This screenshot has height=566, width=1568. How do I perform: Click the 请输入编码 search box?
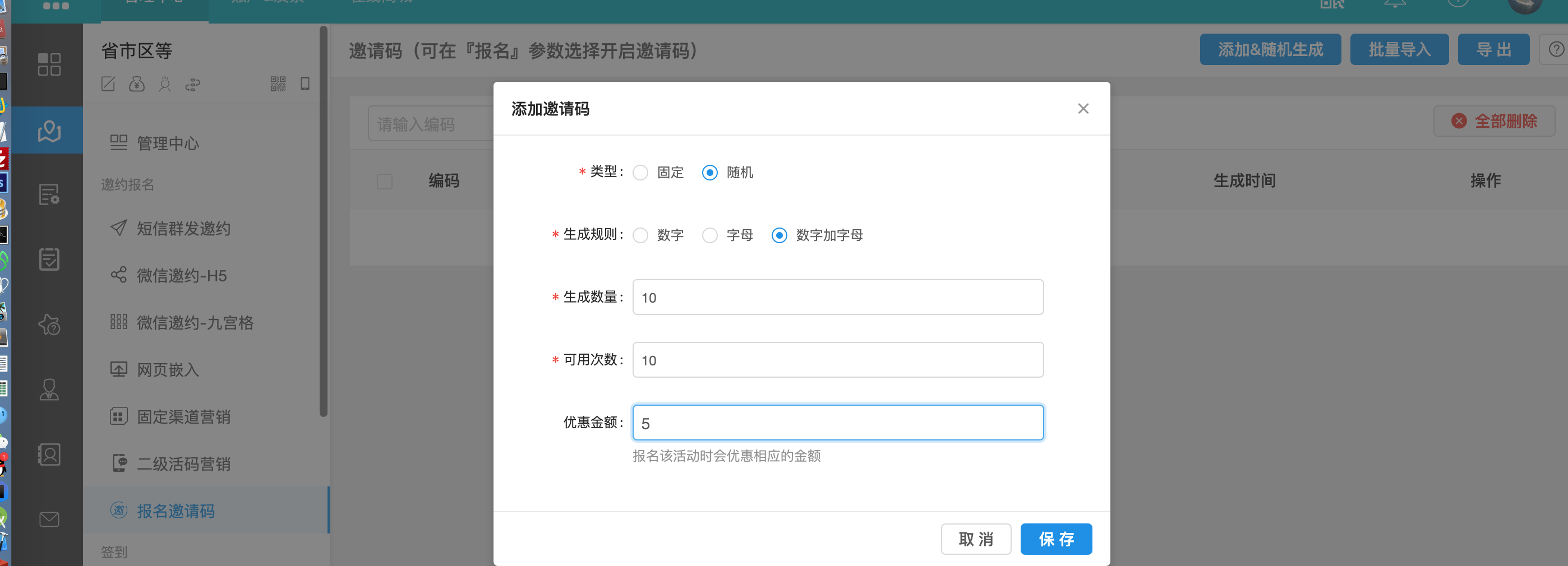click(431, 124)
